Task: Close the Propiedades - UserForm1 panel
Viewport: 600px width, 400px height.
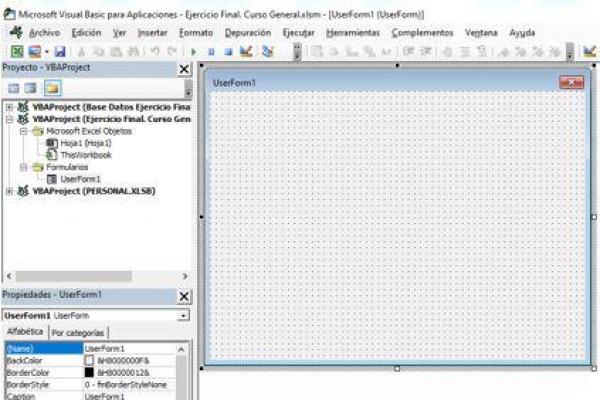Action: (184, 296)
